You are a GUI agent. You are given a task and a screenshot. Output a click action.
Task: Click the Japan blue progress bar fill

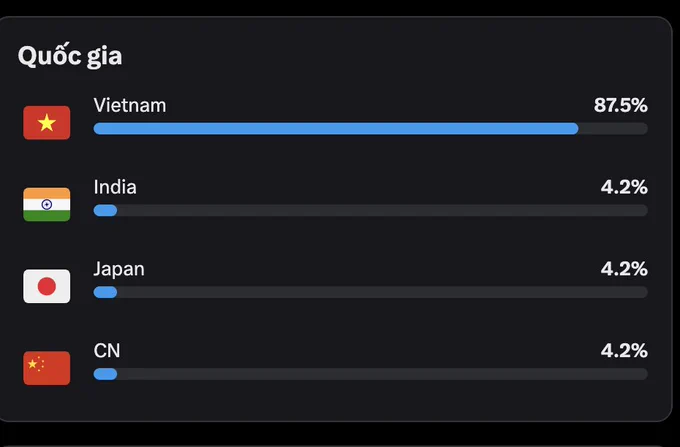click(105, 292)
